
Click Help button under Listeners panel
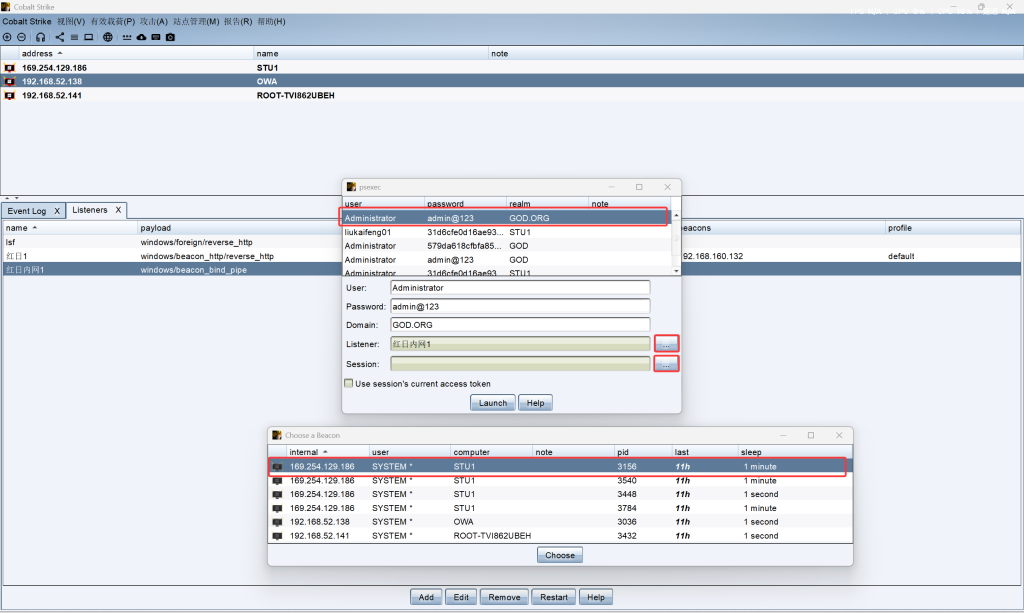[x=596, y=597]
